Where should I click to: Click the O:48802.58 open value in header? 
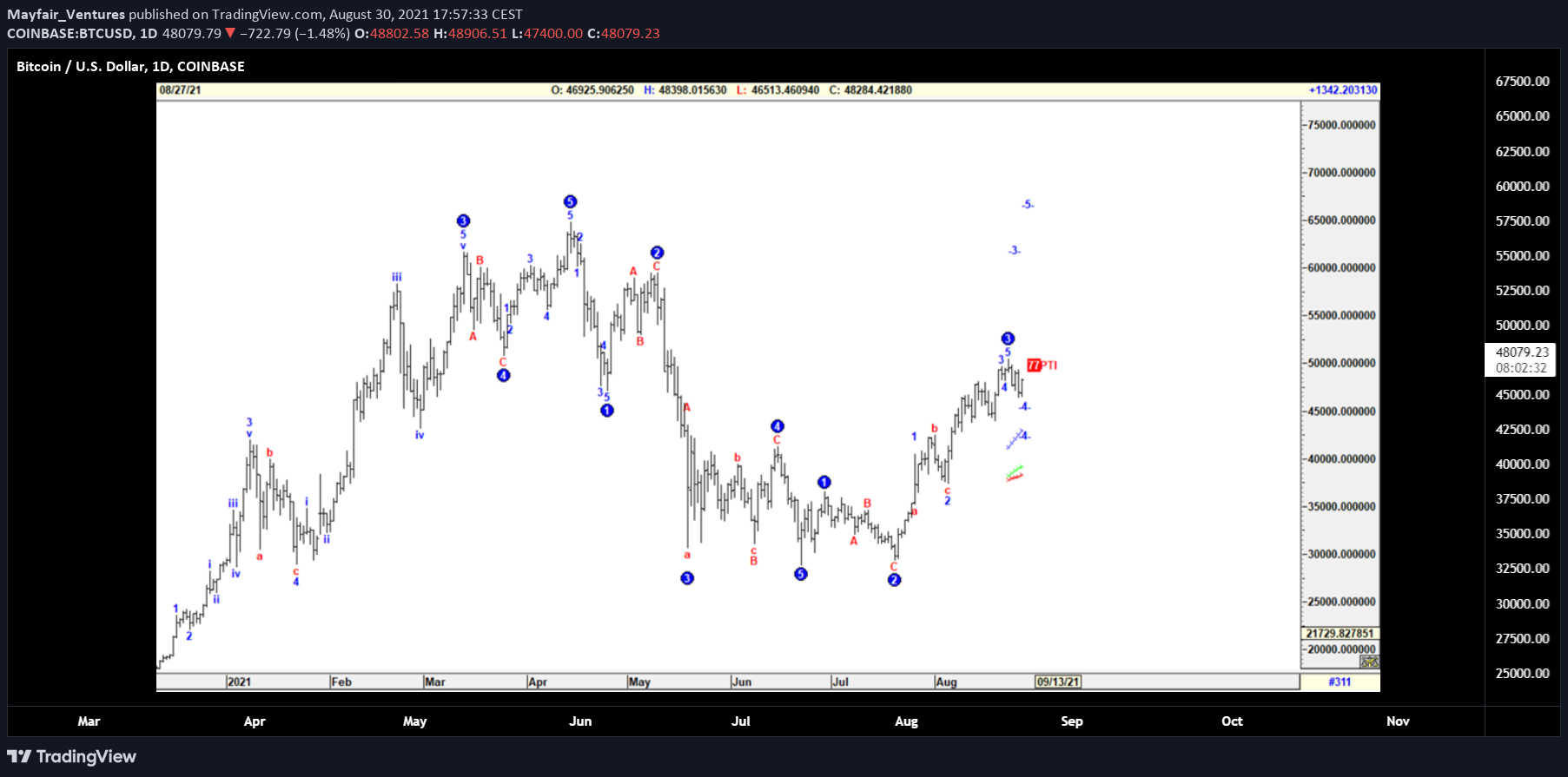coord(392,33)
